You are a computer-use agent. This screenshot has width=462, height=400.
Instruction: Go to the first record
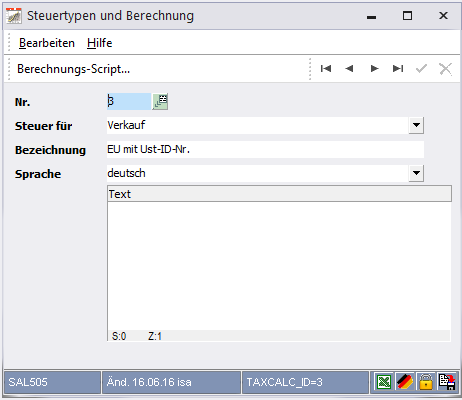pyautogui.click(x=326, y=69)
